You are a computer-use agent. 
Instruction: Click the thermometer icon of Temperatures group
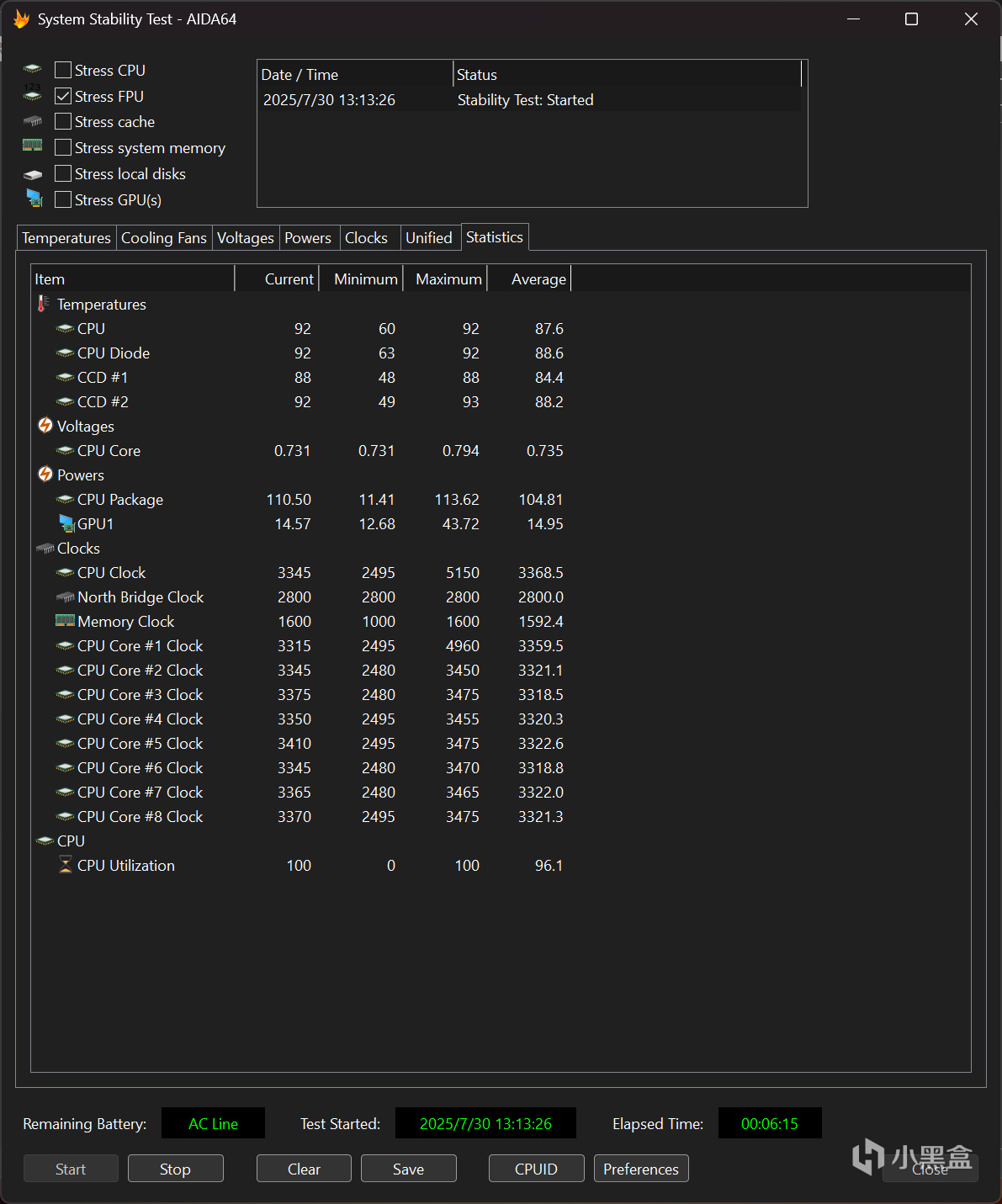click(x=43, y=304)
